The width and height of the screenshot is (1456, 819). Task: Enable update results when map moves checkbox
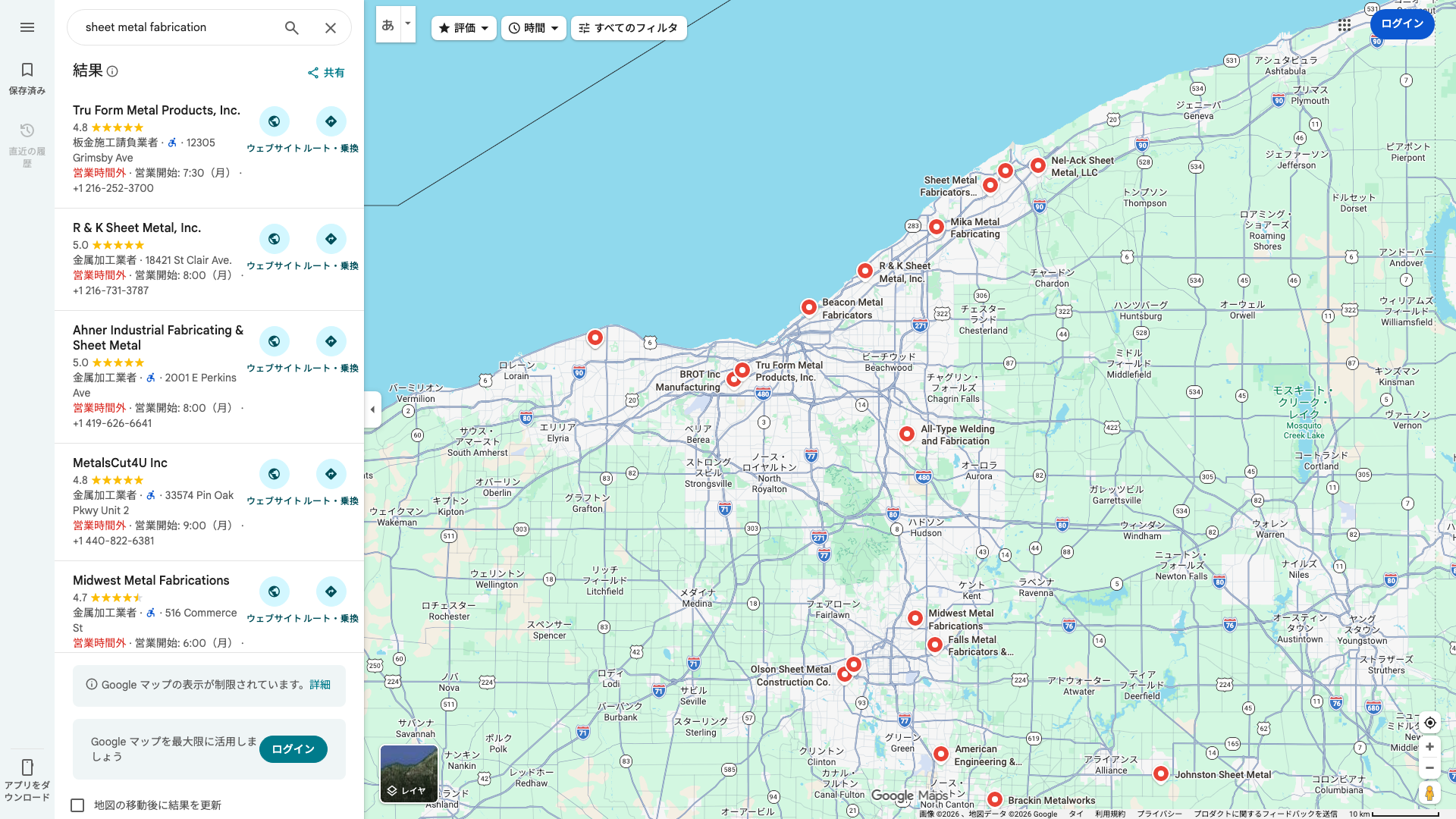77,805
